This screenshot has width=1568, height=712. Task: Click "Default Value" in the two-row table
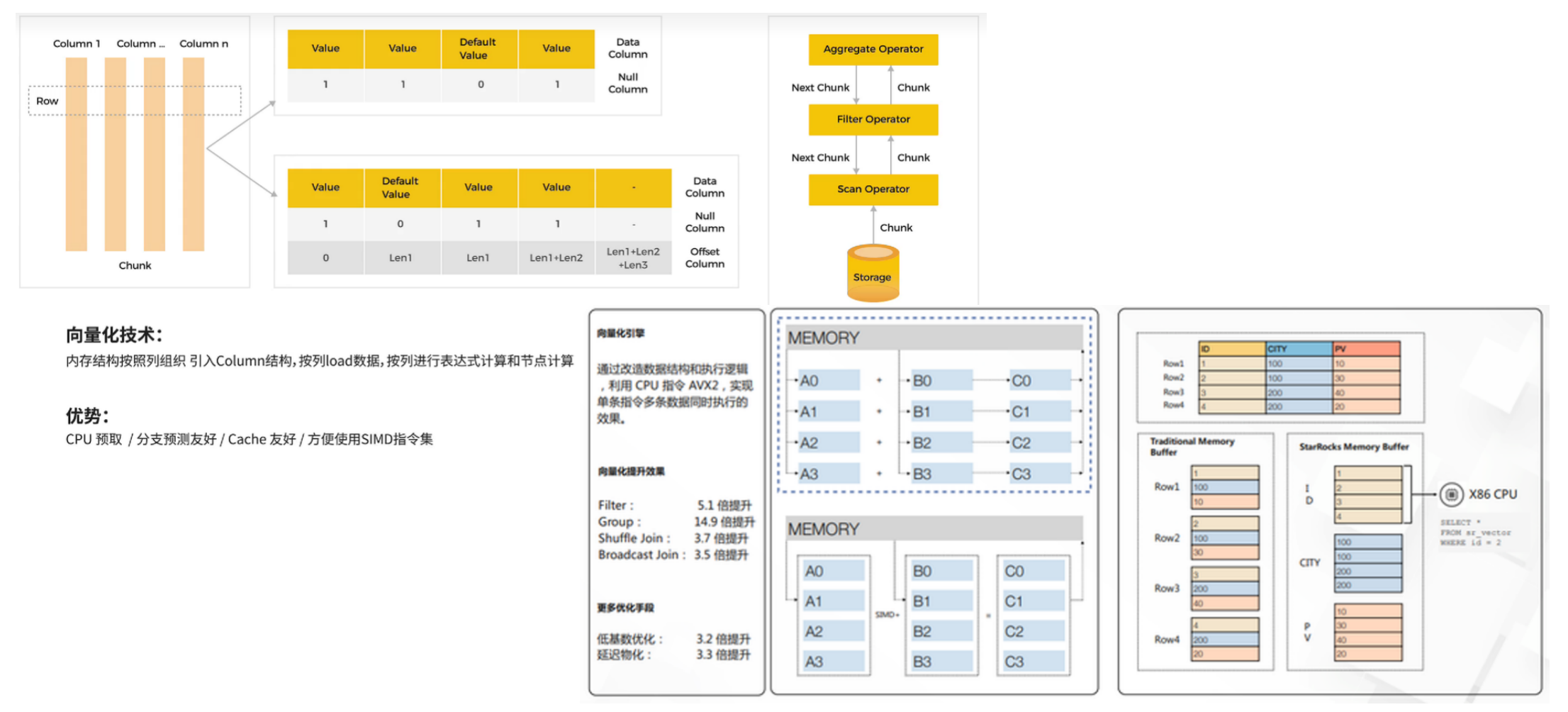[x=478, y=48]
